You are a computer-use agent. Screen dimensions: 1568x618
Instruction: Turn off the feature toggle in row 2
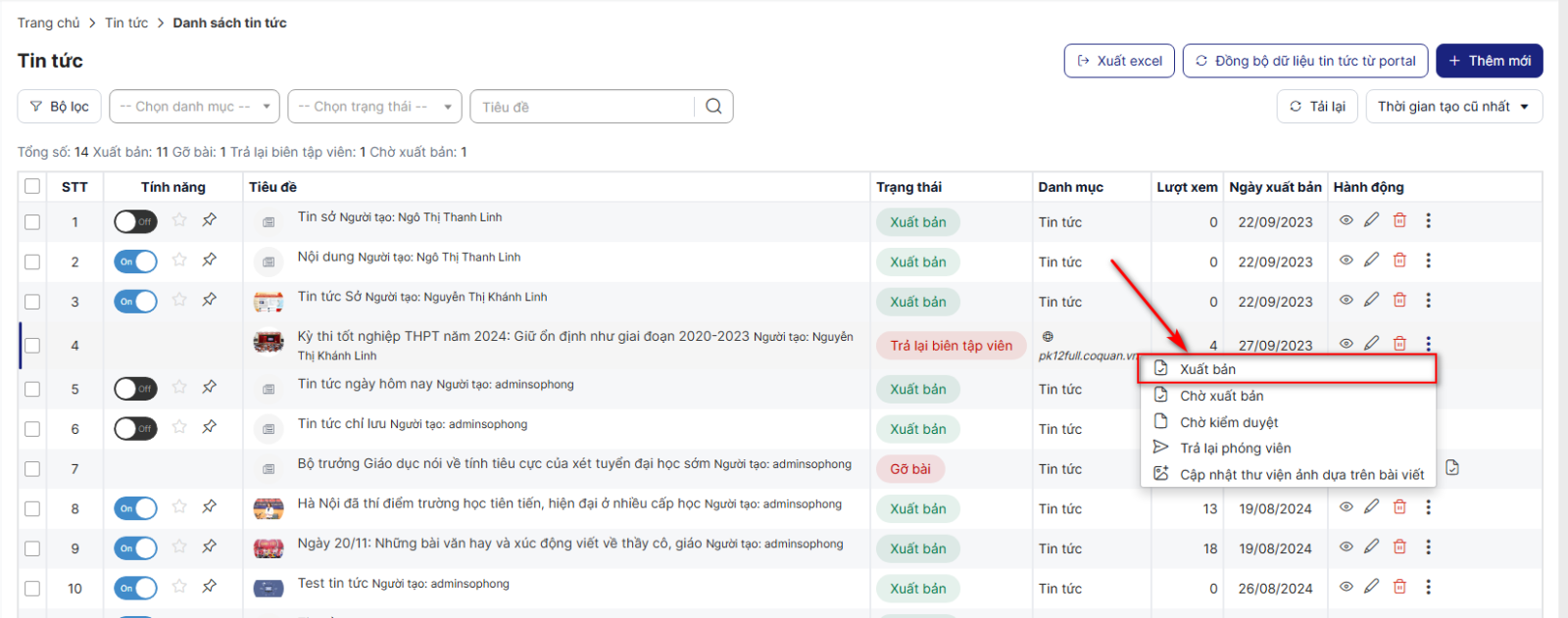[x=135, y=261]
